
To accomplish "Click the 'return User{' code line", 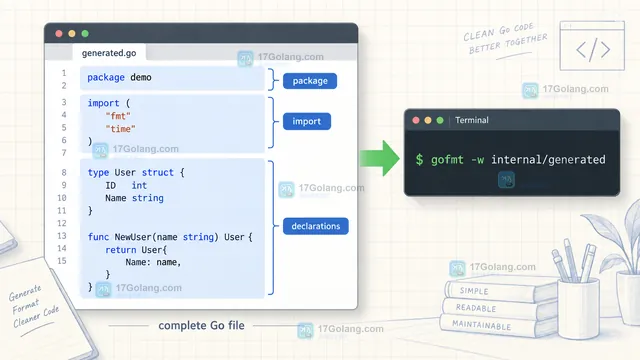I will point(136,250).
